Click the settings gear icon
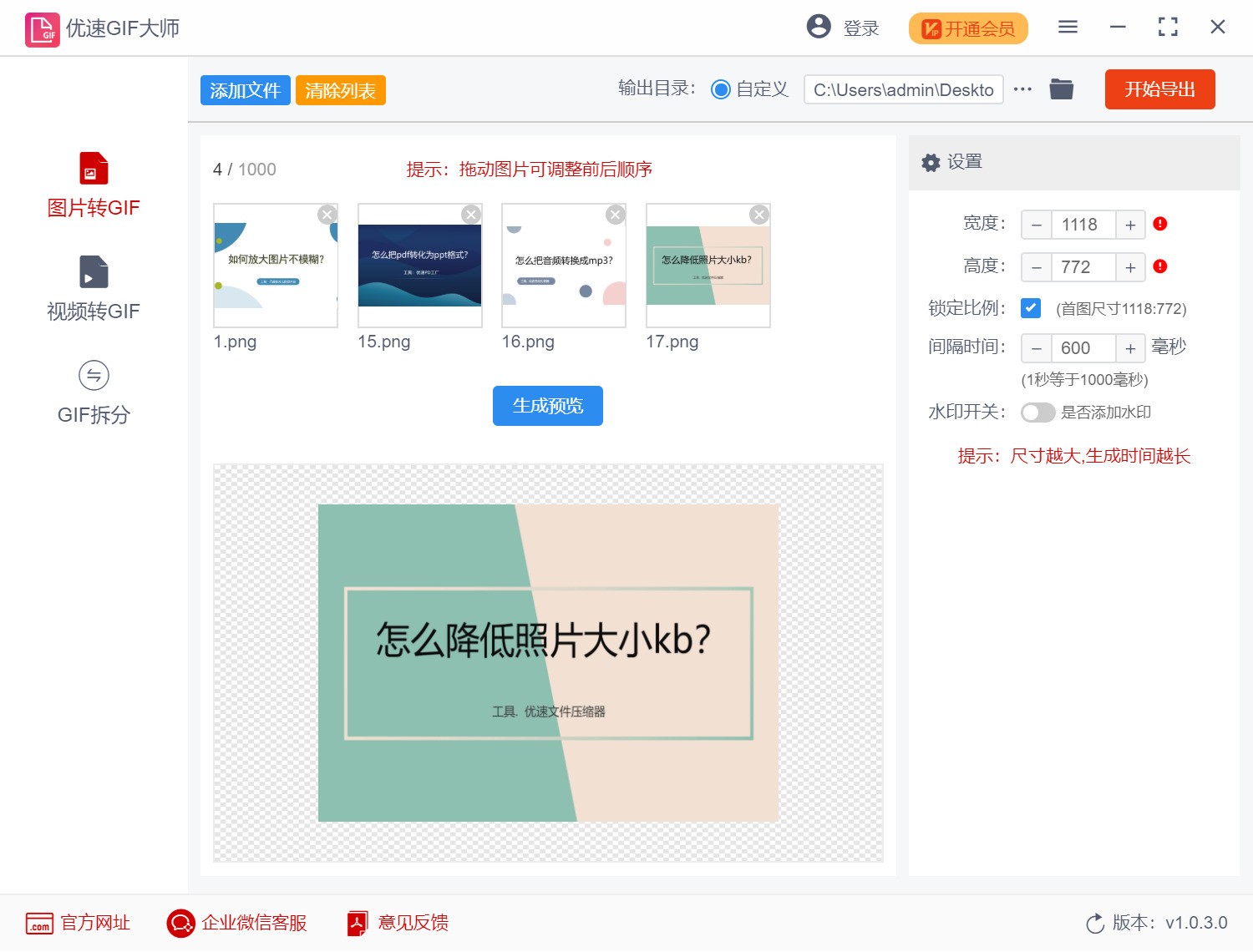Viewport: 1253px width, 952px height. [x=931, y=162]
